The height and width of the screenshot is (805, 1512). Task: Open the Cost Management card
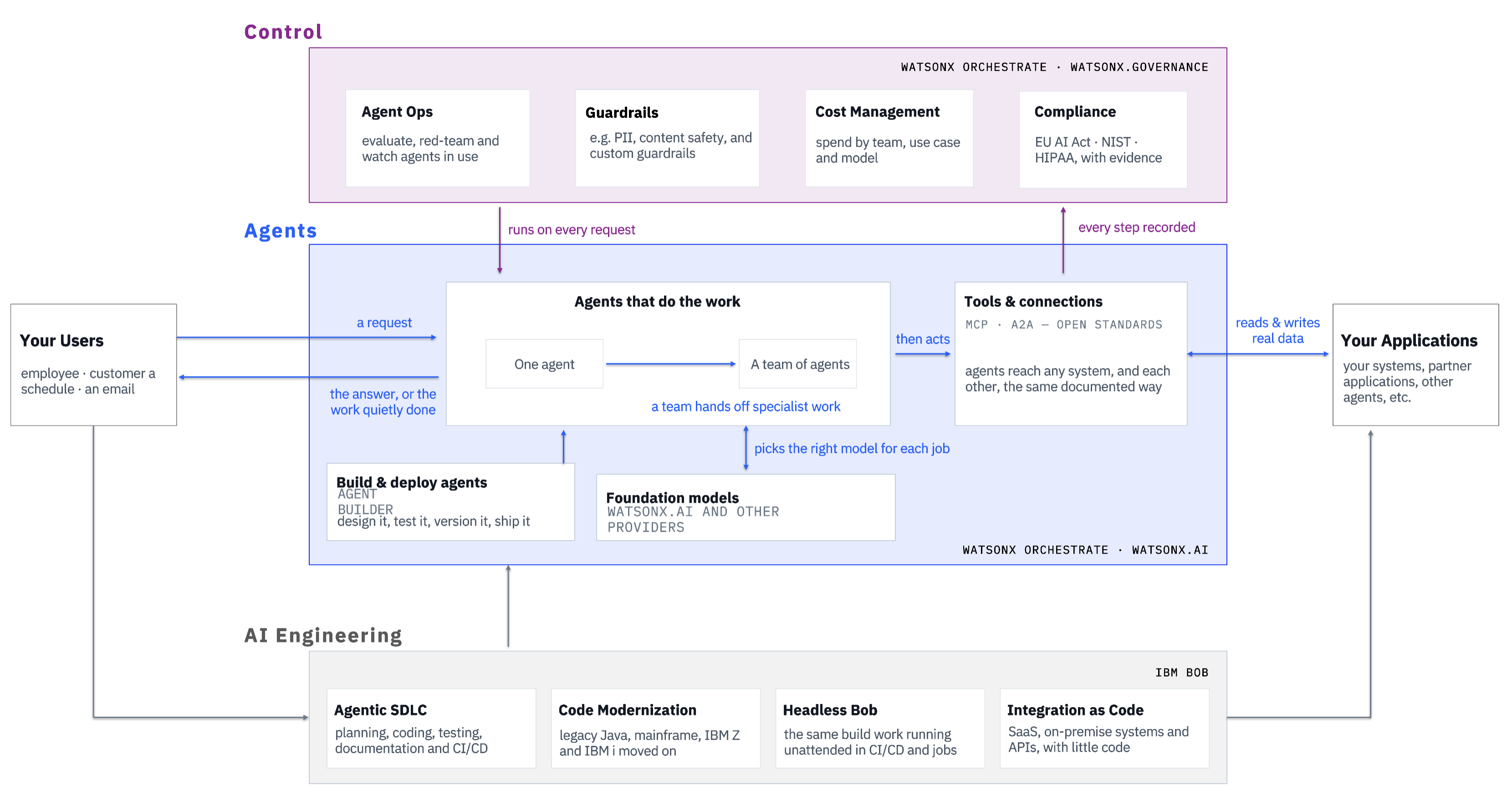point(889,138)
